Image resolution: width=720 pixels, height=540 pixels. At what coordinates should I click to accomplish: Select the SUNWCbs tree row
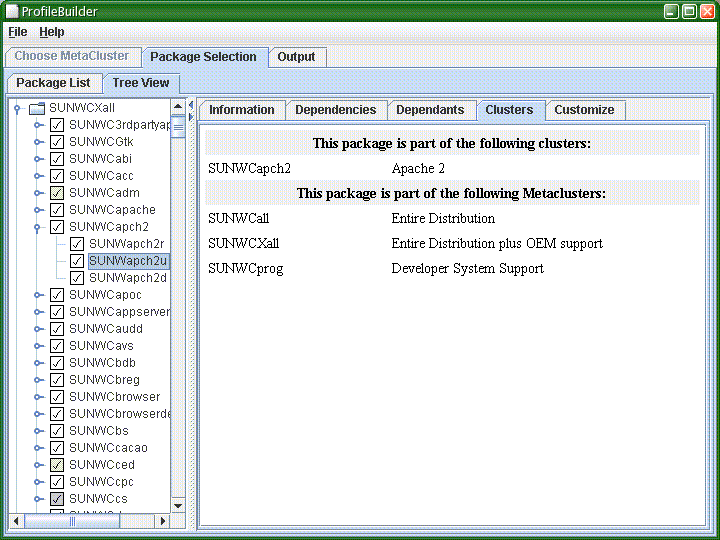[99, 431]
